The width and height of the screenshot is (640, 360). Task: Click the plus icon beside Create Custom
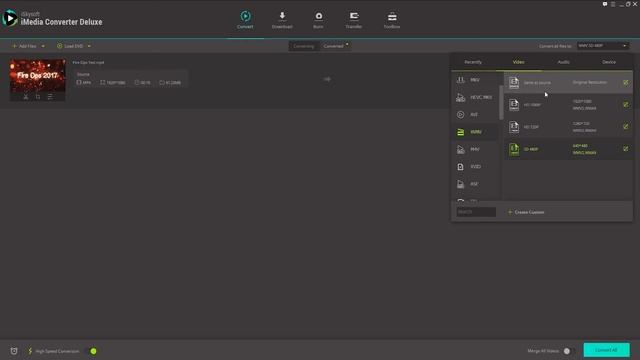coord(510,212)
